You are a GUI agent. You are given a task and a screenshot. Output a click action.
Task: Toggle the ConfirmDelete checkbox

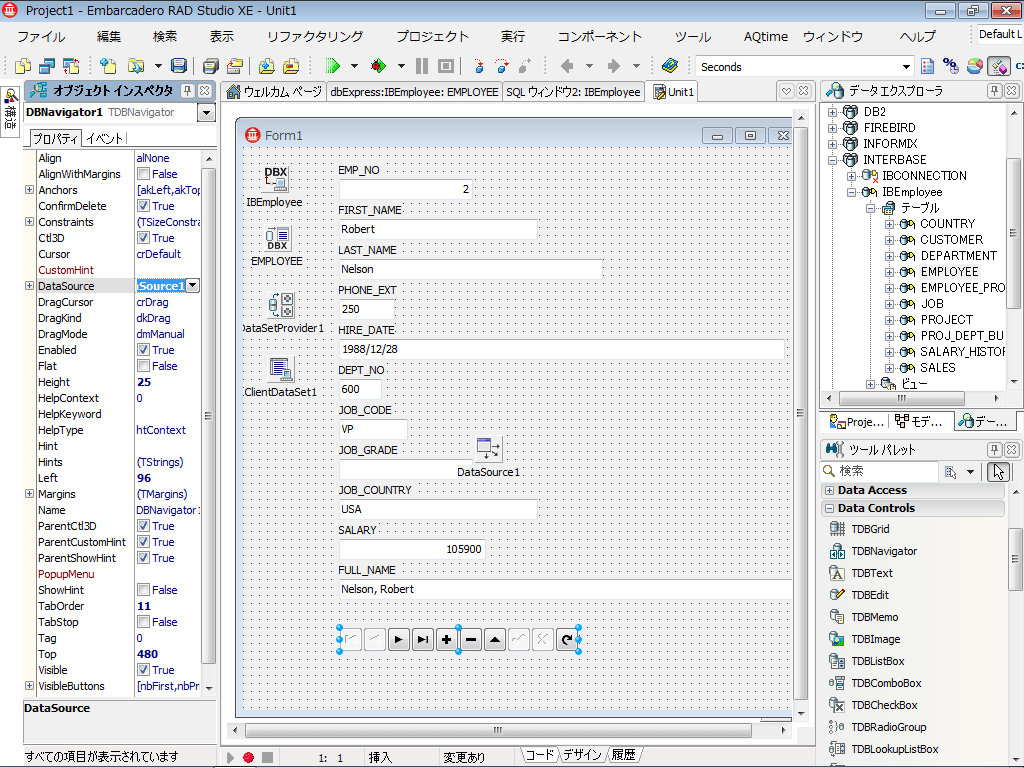144,206
